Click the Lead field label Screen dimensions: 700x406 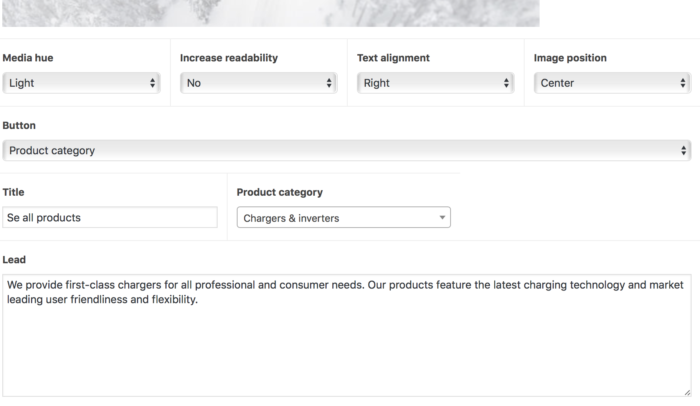(x=14, y=259)
